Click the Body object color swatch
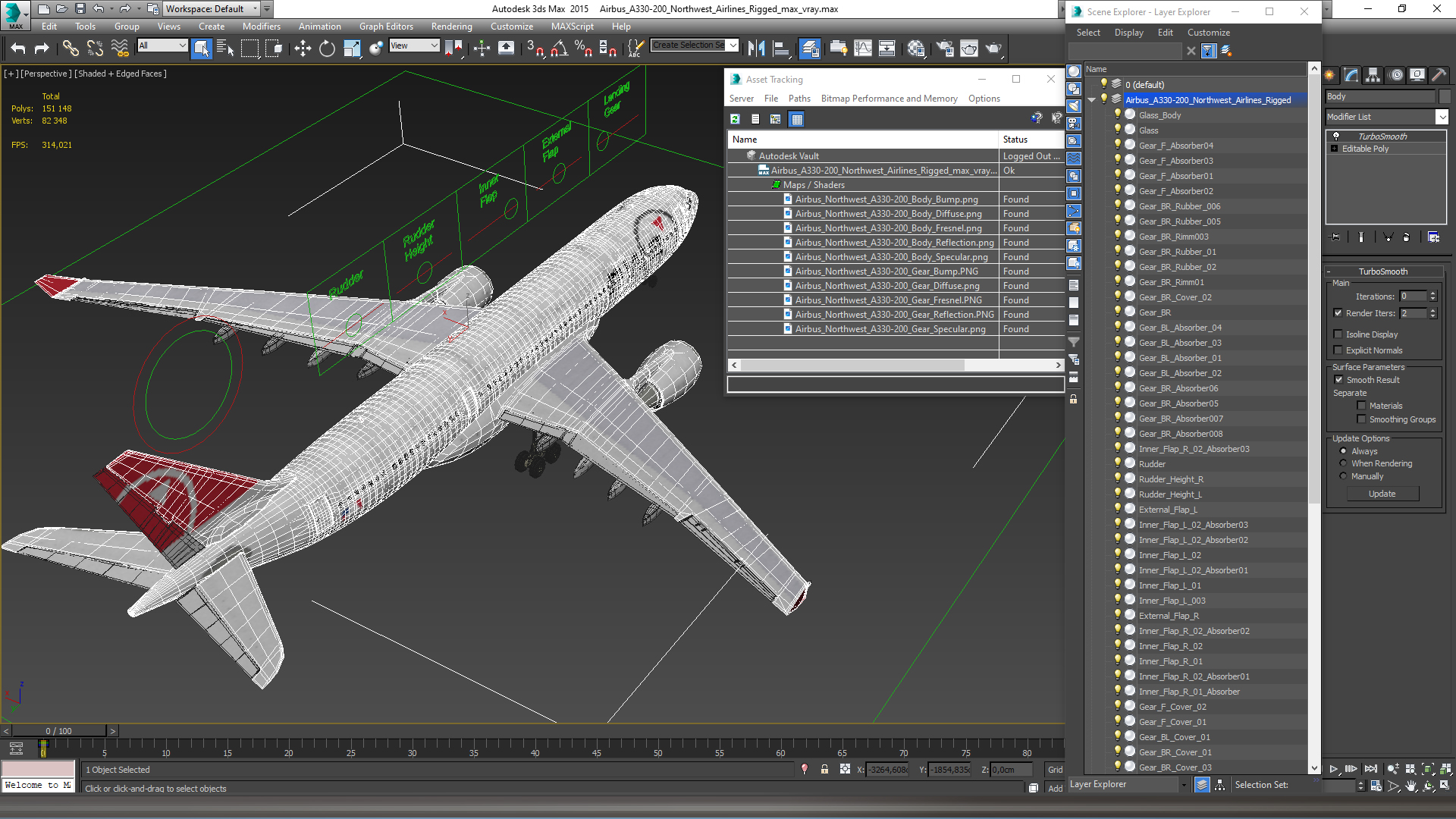Screen dimensions: 1456x819 tap(1445, 96)
